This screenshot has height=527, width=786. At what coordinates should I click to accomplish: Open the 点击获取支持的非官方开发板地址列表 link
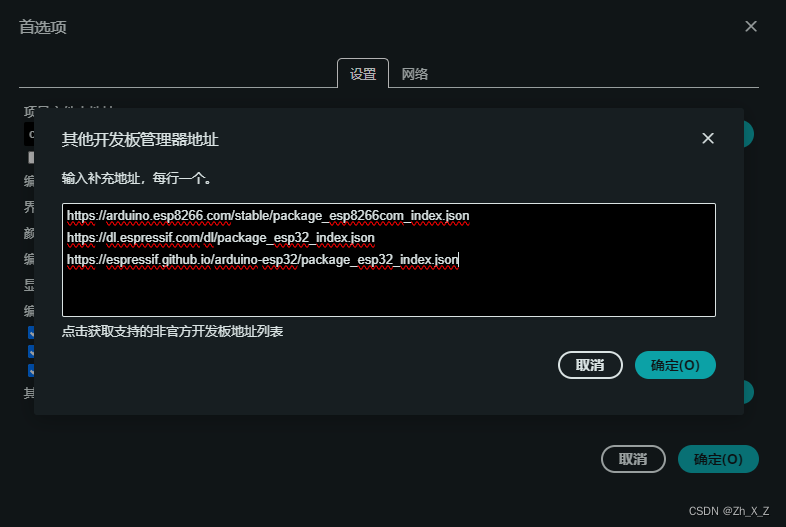(x=172, y=331)
